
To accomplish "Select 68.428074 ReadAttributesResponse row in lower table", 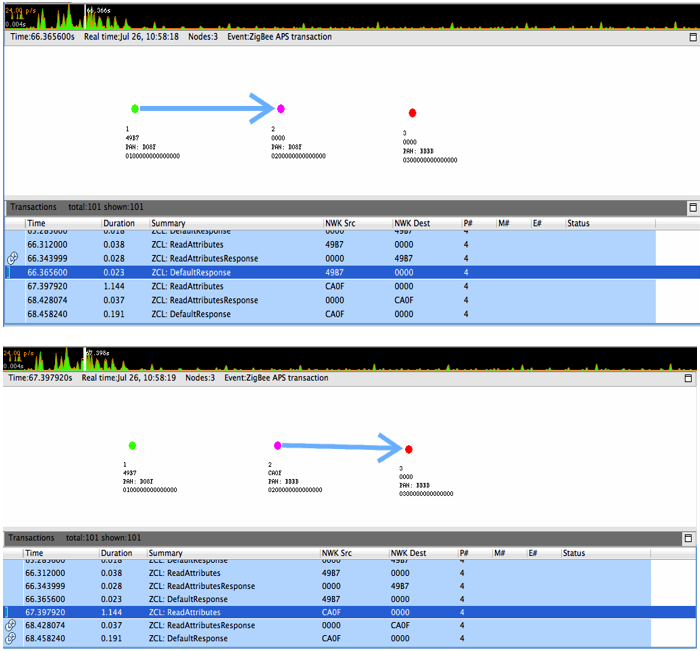I will click(327, 625).
